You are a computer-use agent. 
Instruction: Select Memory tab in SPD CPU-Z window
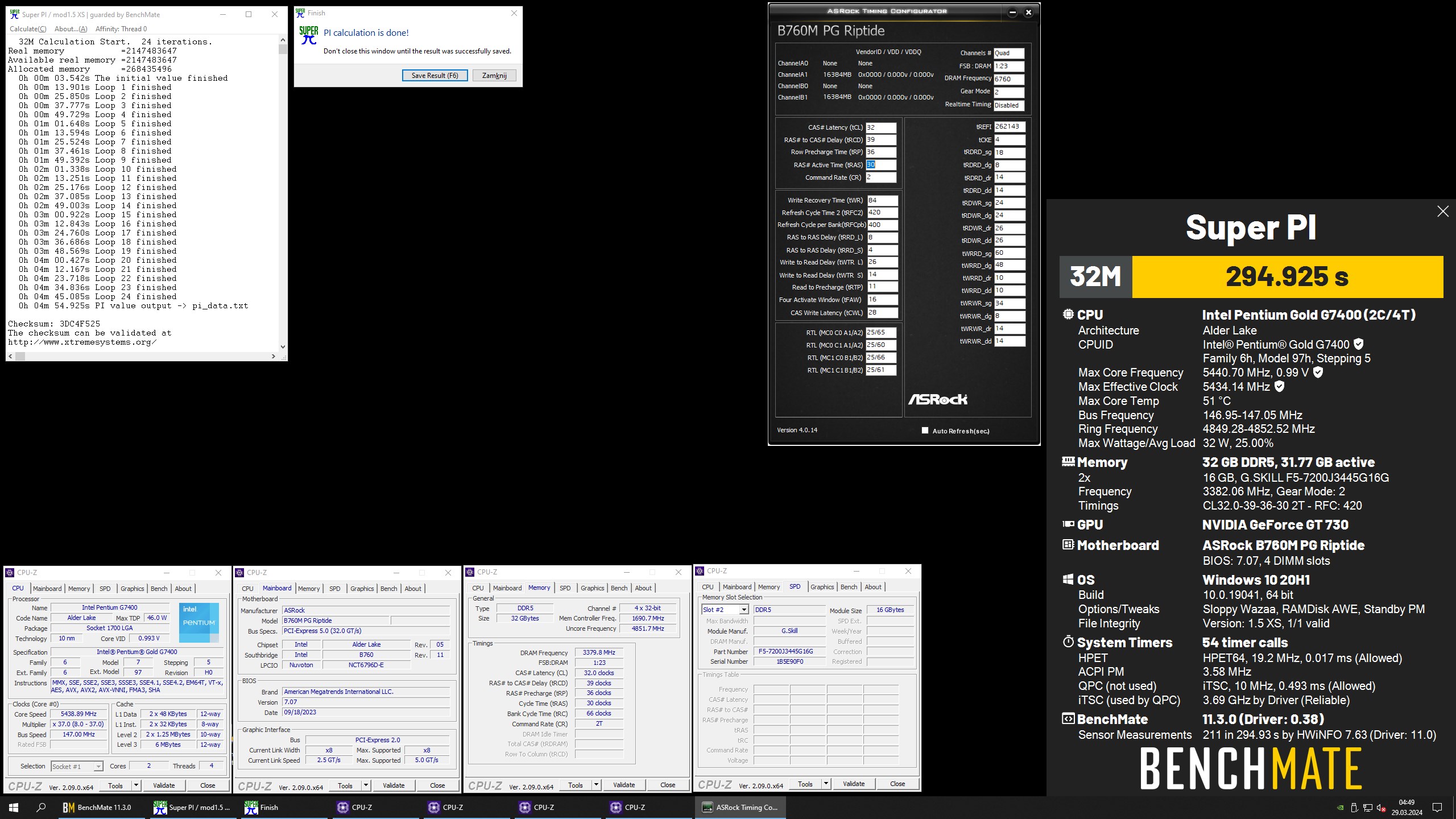pos(769,587)
